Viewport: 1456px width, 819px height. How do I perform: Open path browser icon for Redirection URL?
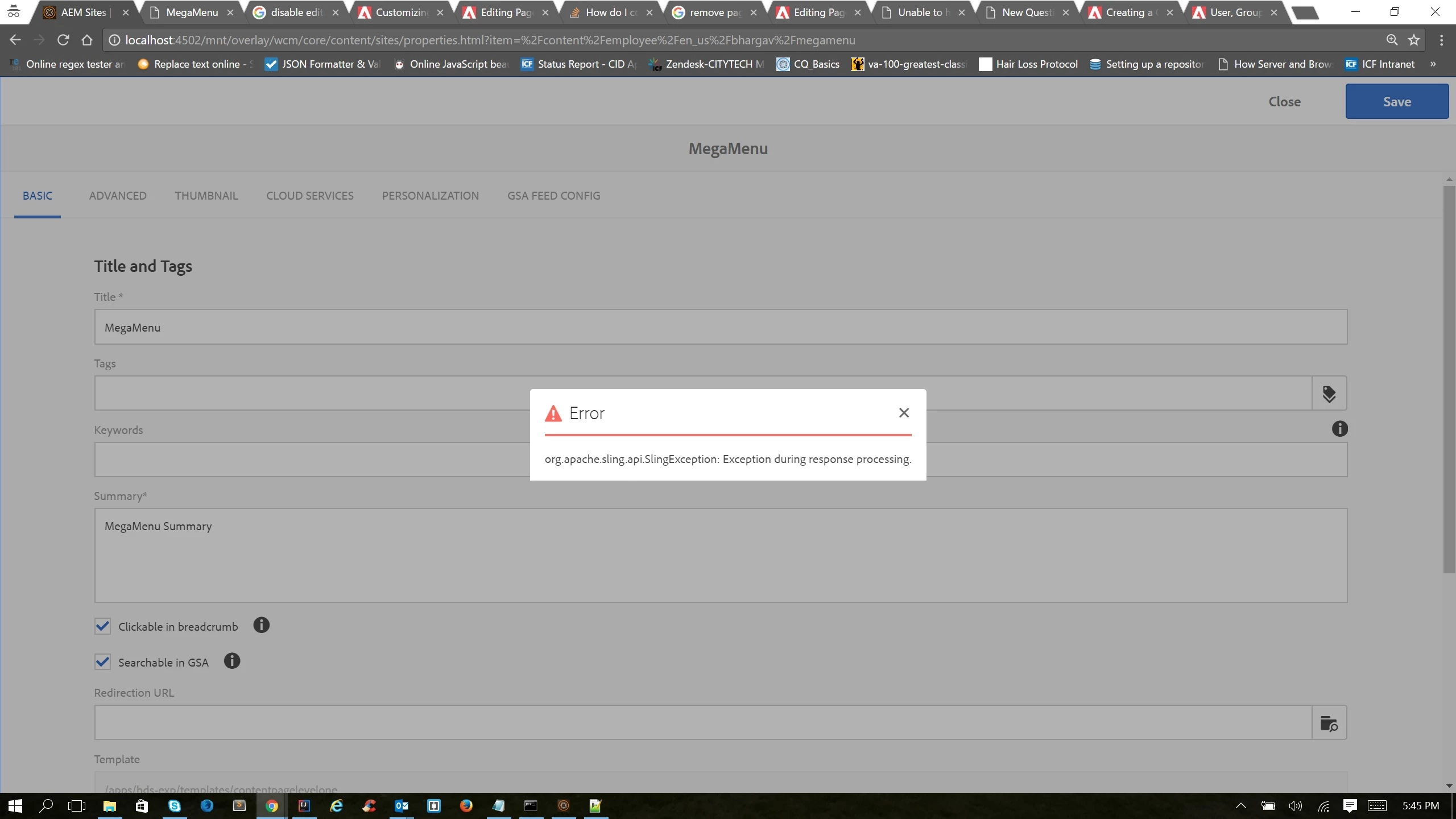1329,723
